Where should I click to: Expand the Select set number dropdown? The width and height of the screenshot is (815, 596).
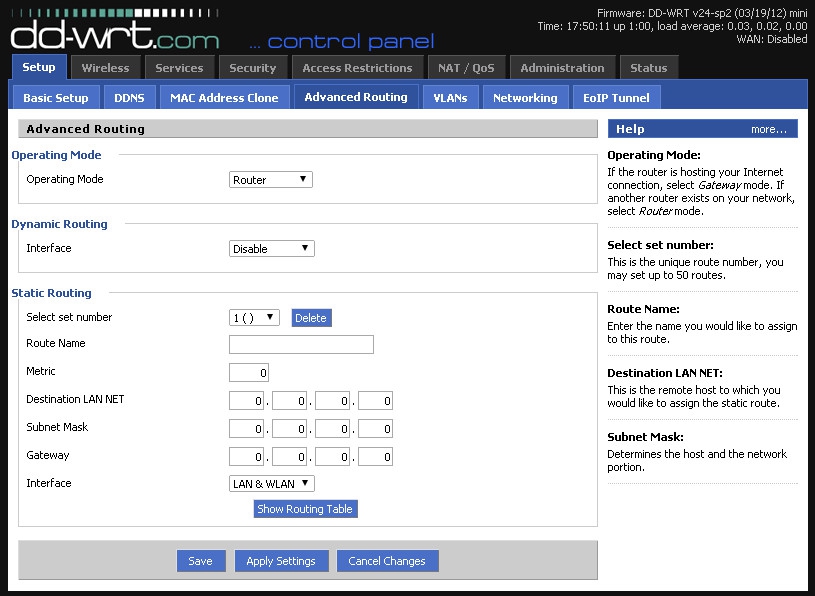(254, 318)
